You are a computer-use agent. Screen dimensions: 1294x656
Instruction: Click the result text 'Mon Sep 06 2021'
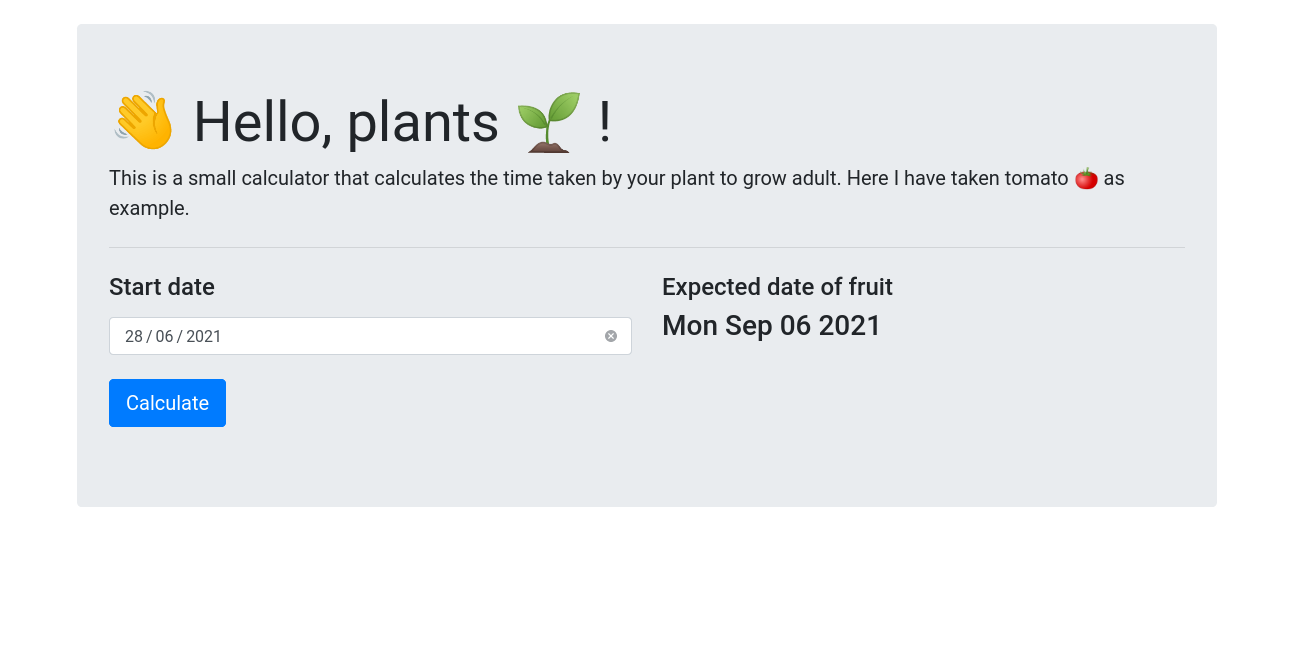[x=771, y=325]
